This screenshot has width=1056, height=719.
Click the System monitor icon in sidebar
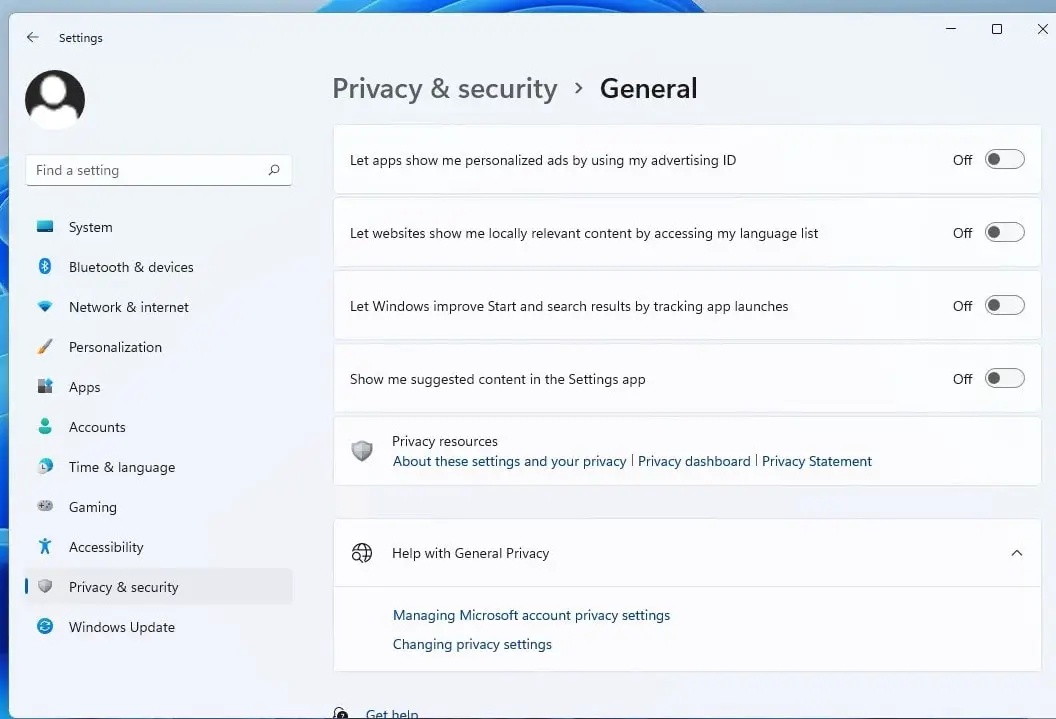[45, 227]
